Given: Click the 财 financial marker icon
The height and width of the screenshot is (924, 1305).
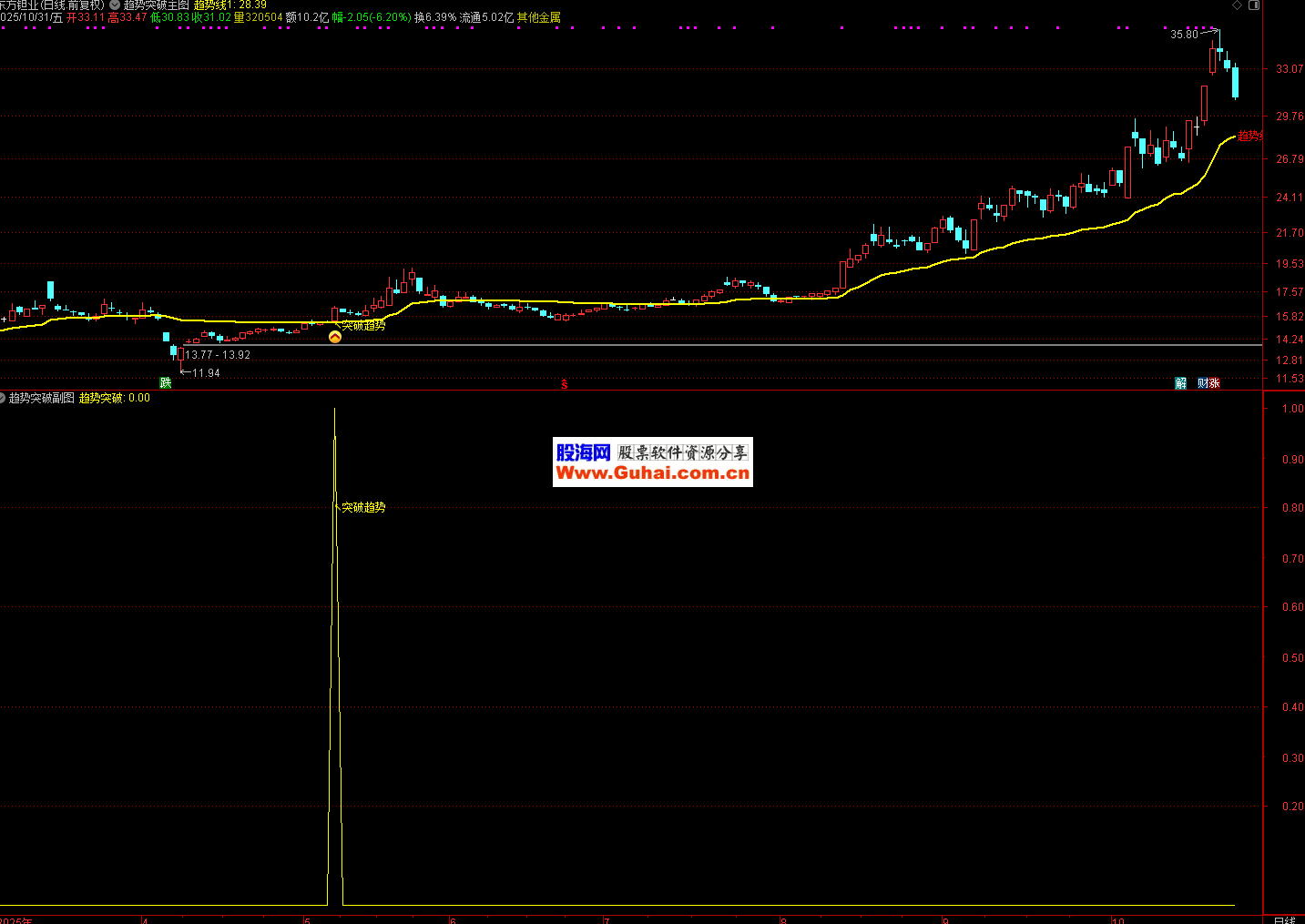Looking at the screenshot, I should (1203, 383).
